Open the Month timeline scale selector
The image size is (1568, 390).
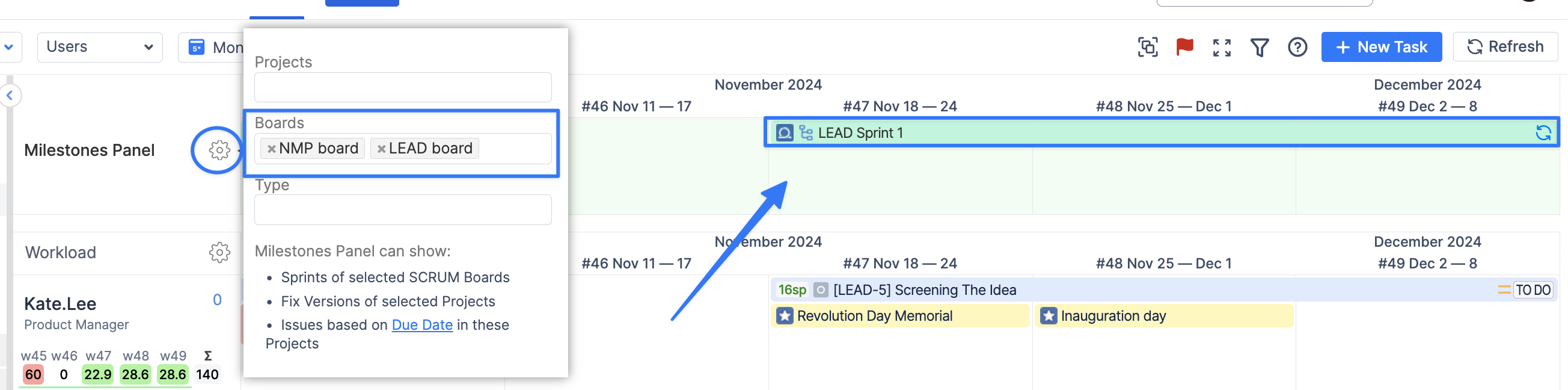tap(213, 47)
